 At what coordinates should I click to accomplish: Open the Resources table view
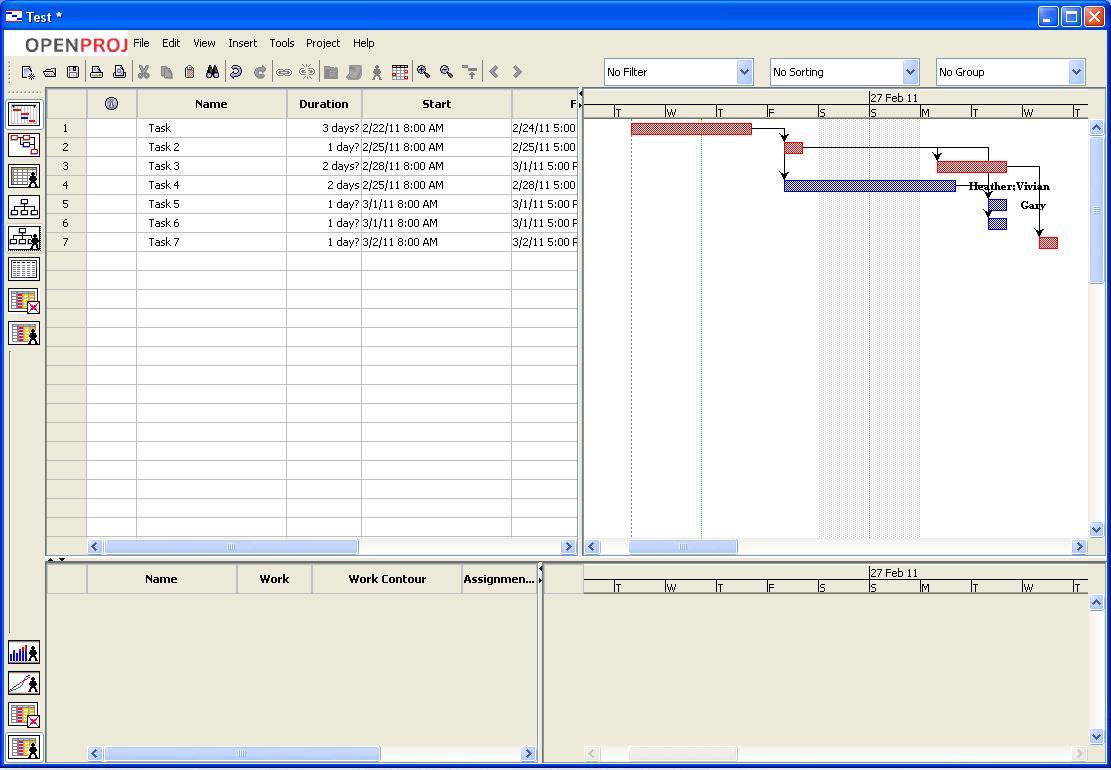(24, 177)
